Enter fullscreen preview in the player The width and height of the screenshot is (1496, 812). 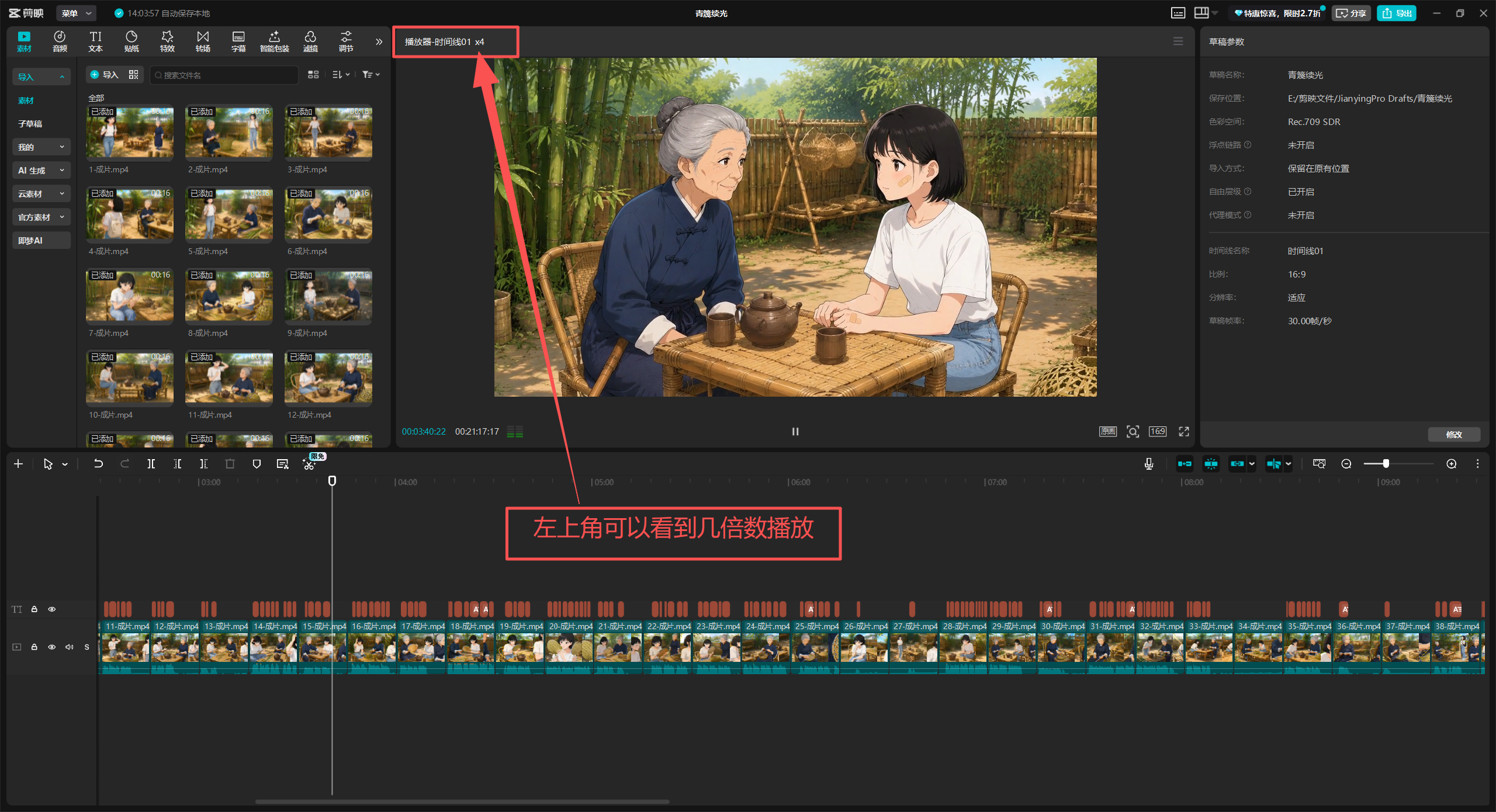(1184, 432)
